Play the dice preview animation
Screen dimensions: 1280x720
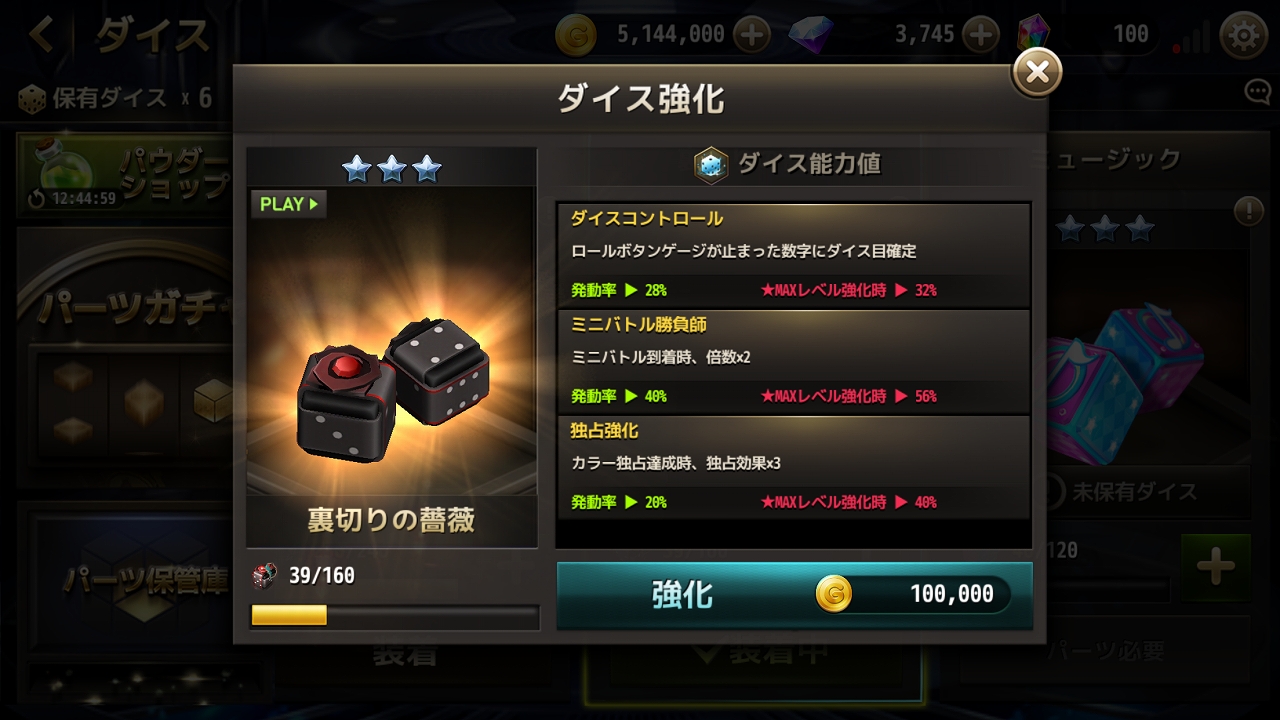tap(288, 204)
